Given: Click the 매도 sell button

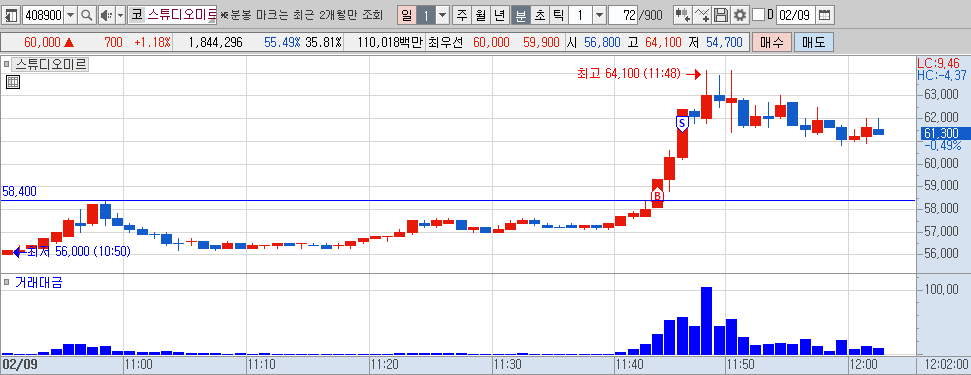Looking at the screenshot, I should click(814, 42).
